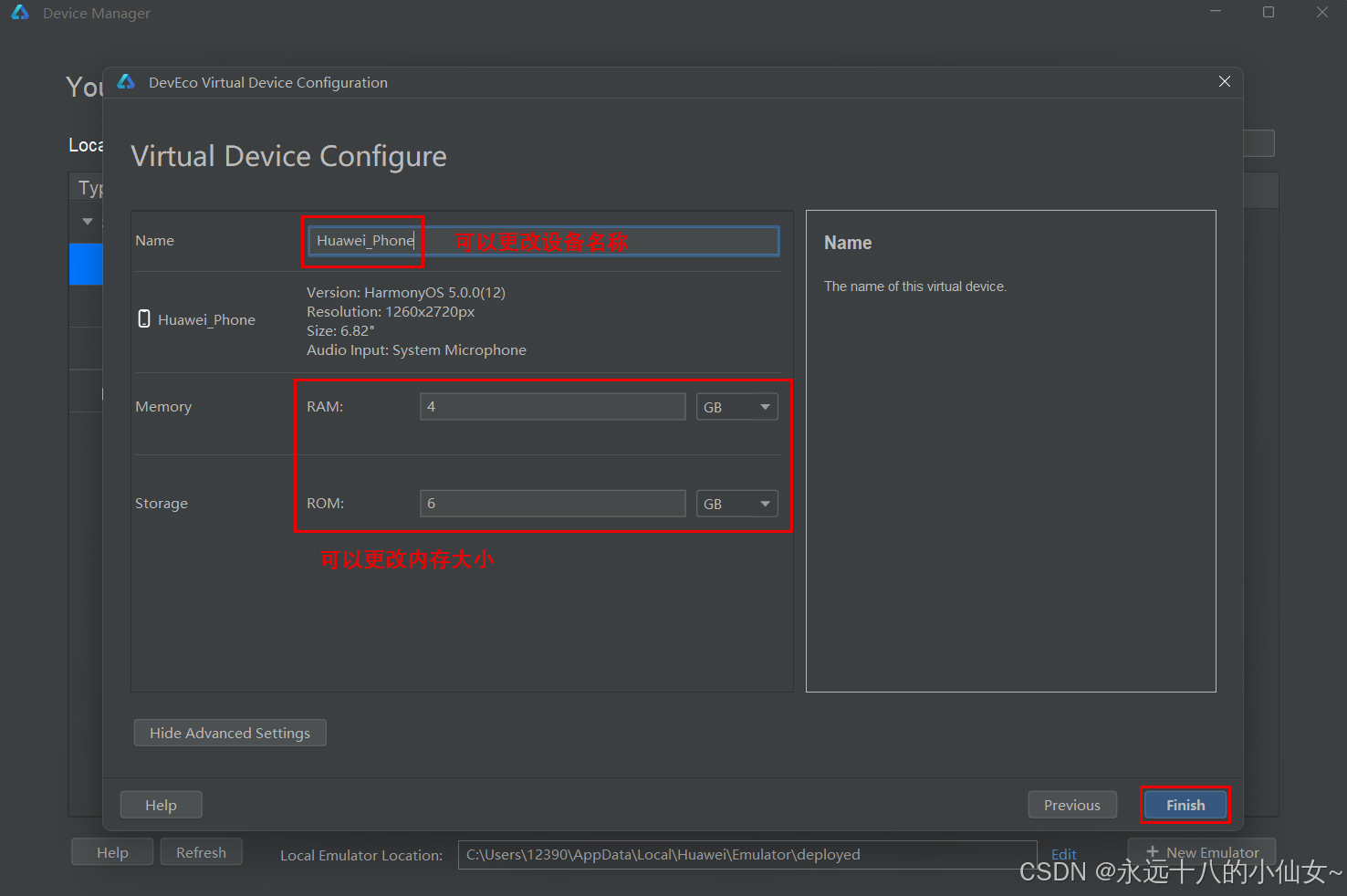Close the Virtual Device Configuration dialog
The width and height of the screenshot is (1347, 896).
point(1225,82)
